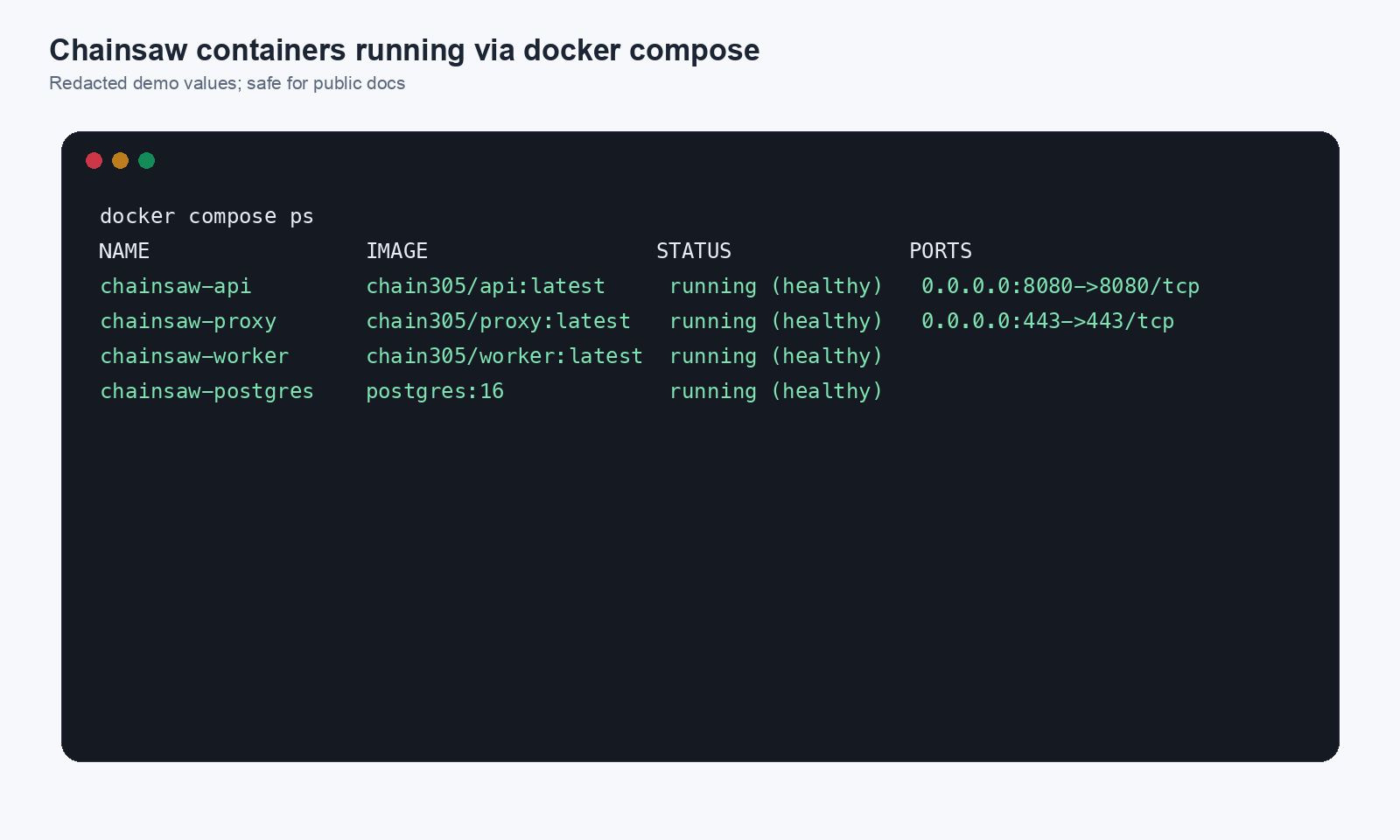Click the 'Chainsaw containers running via docker compose' heading
This screenshot has height=840, width=1400.
click(x=404, y=51)
